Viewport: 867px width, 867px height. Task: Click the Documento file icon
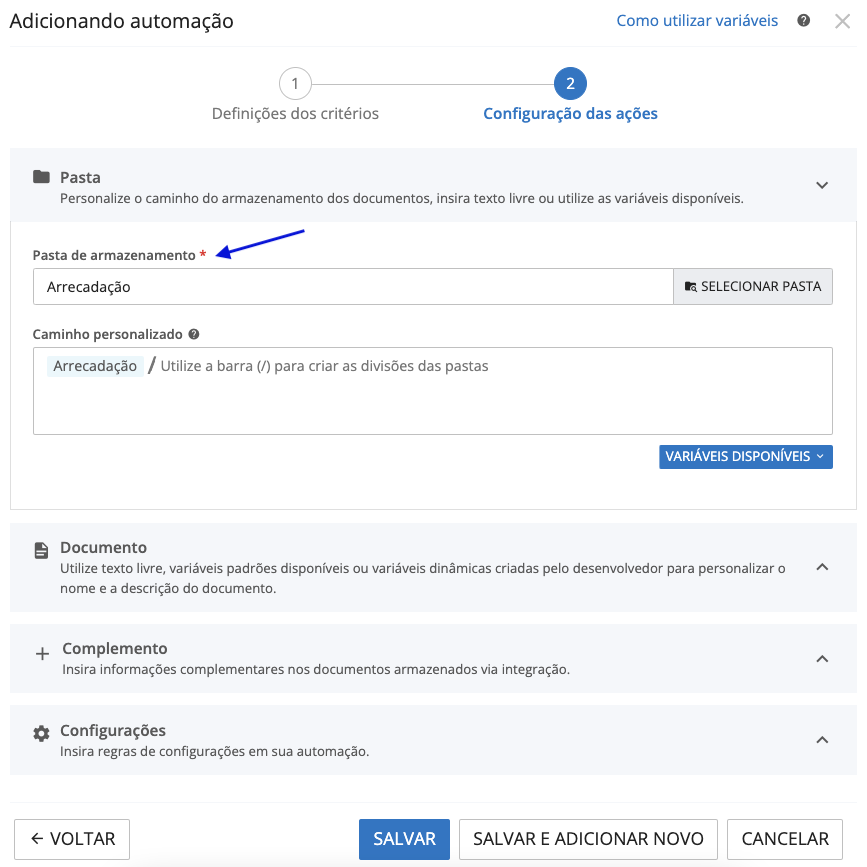click(41, 550)
